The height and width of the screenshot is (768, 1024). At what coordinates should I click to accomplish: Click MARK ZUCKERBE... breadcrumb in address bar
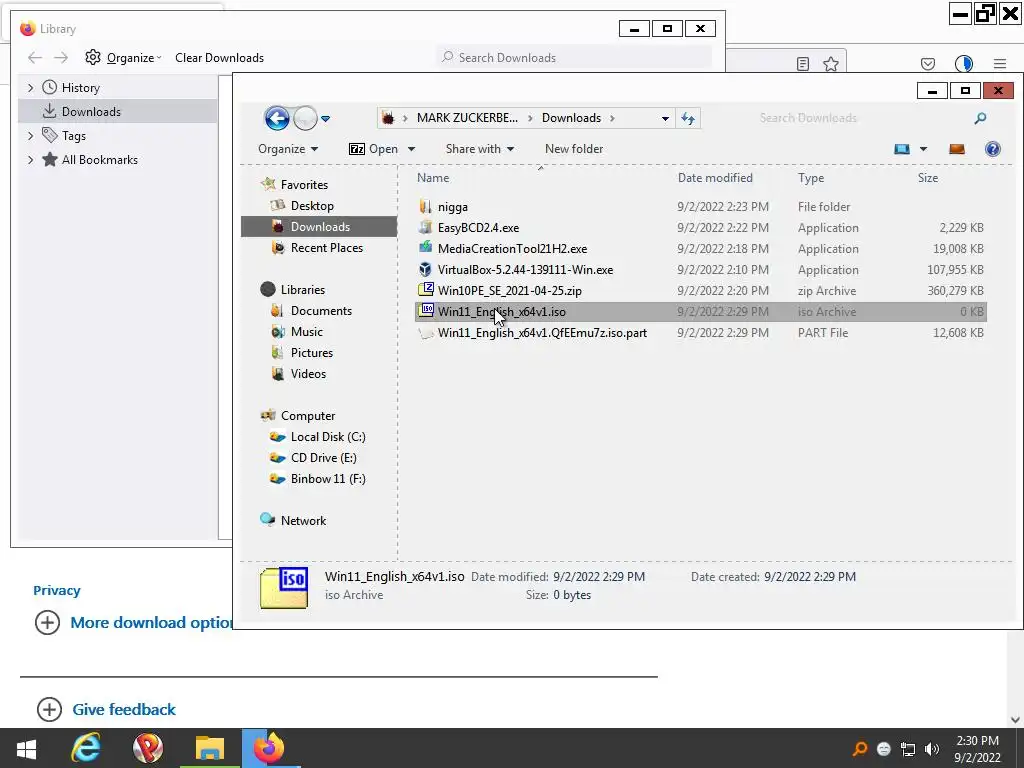click(467, 118)
